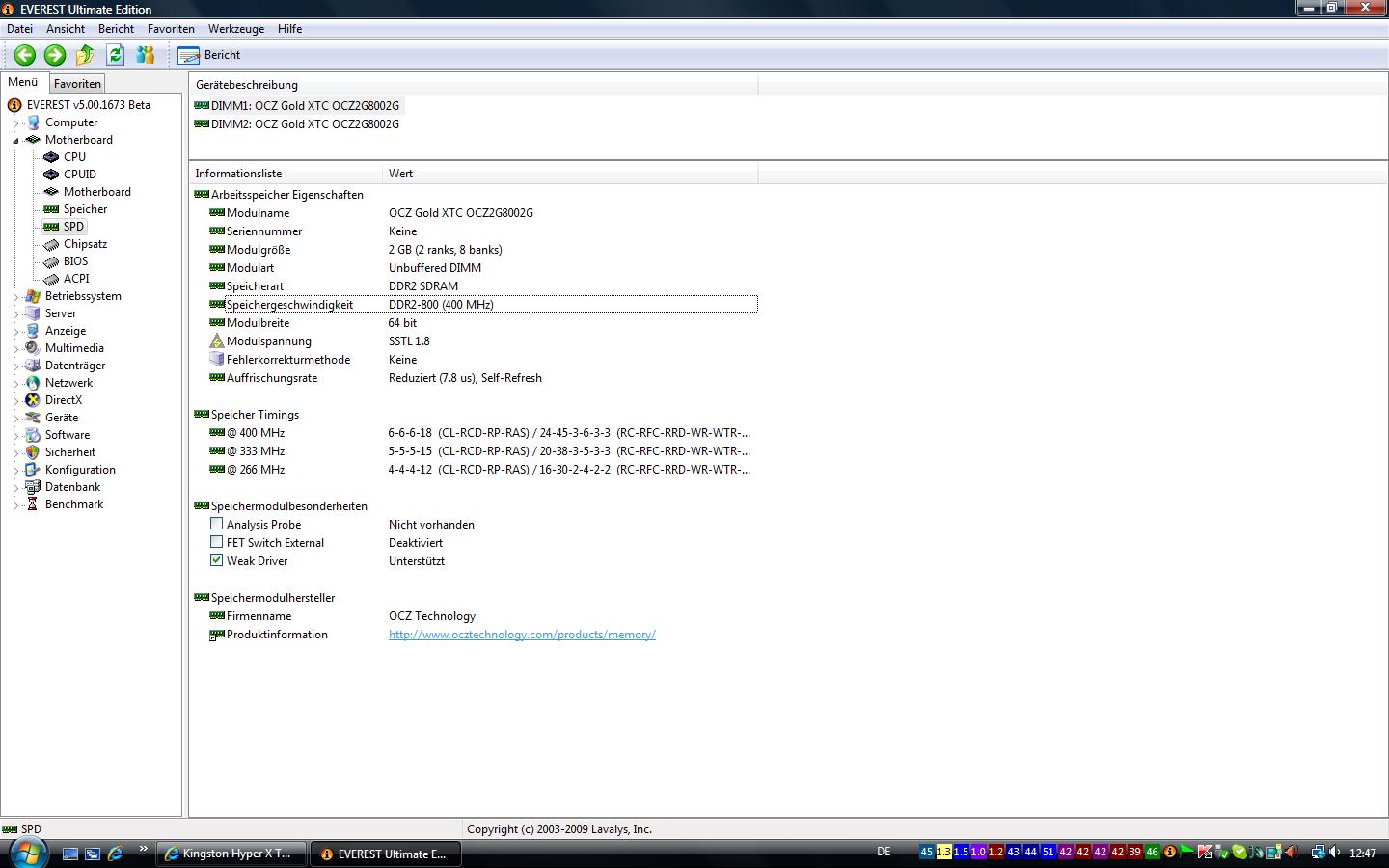The width and height of the screenshot is (1389, 868).
Task: Expand the DirectX tree node
Action: tap(15, 401)
